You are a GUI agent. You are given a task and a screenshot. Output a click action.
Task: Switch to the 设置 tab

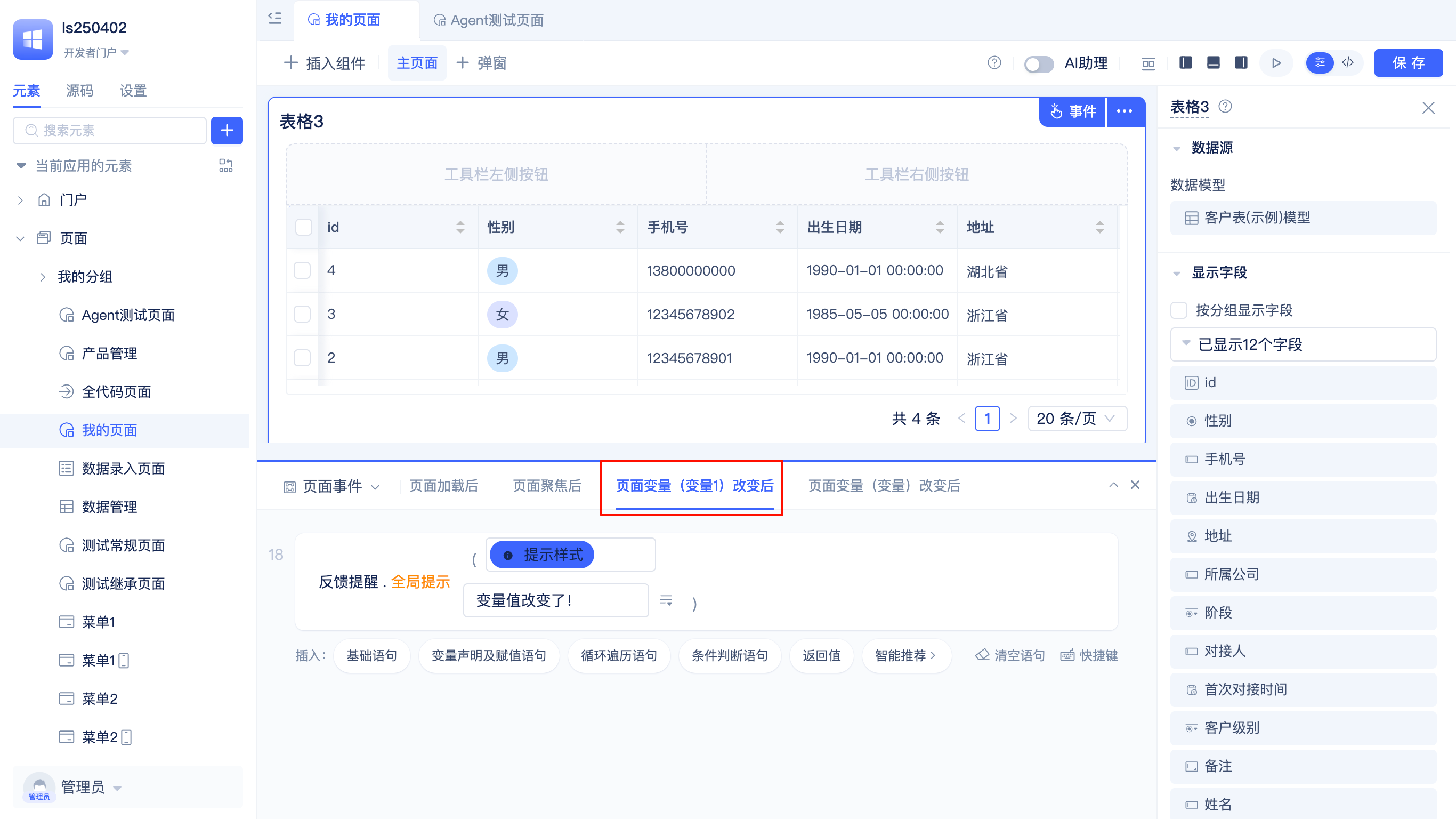coord(133,91)
